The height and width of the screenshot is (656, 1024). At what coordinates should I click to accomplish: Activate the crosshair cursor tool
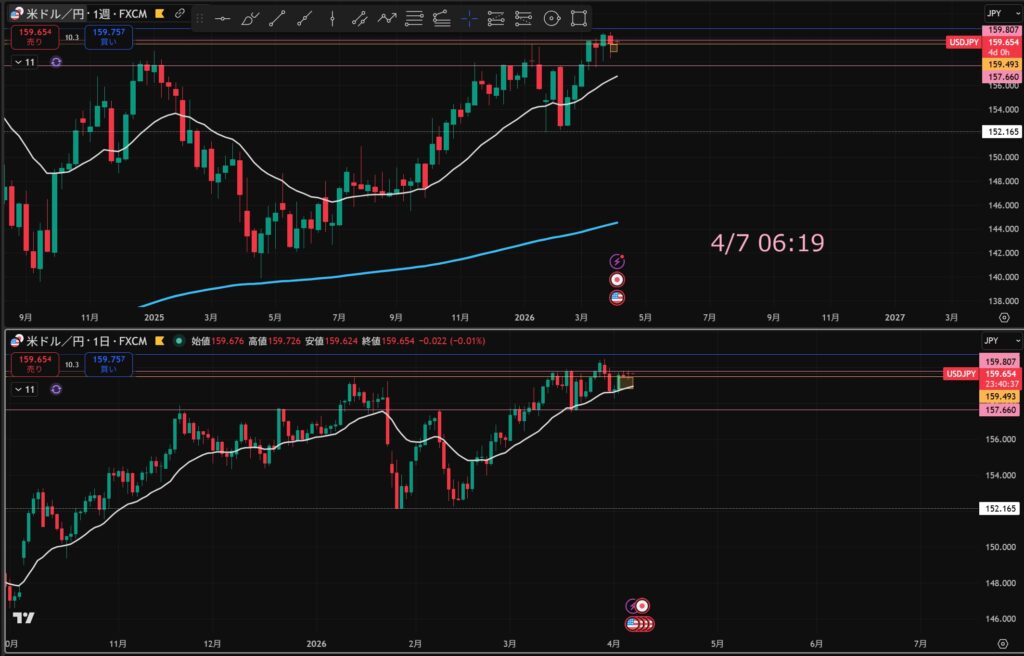(x=468, y=18)
